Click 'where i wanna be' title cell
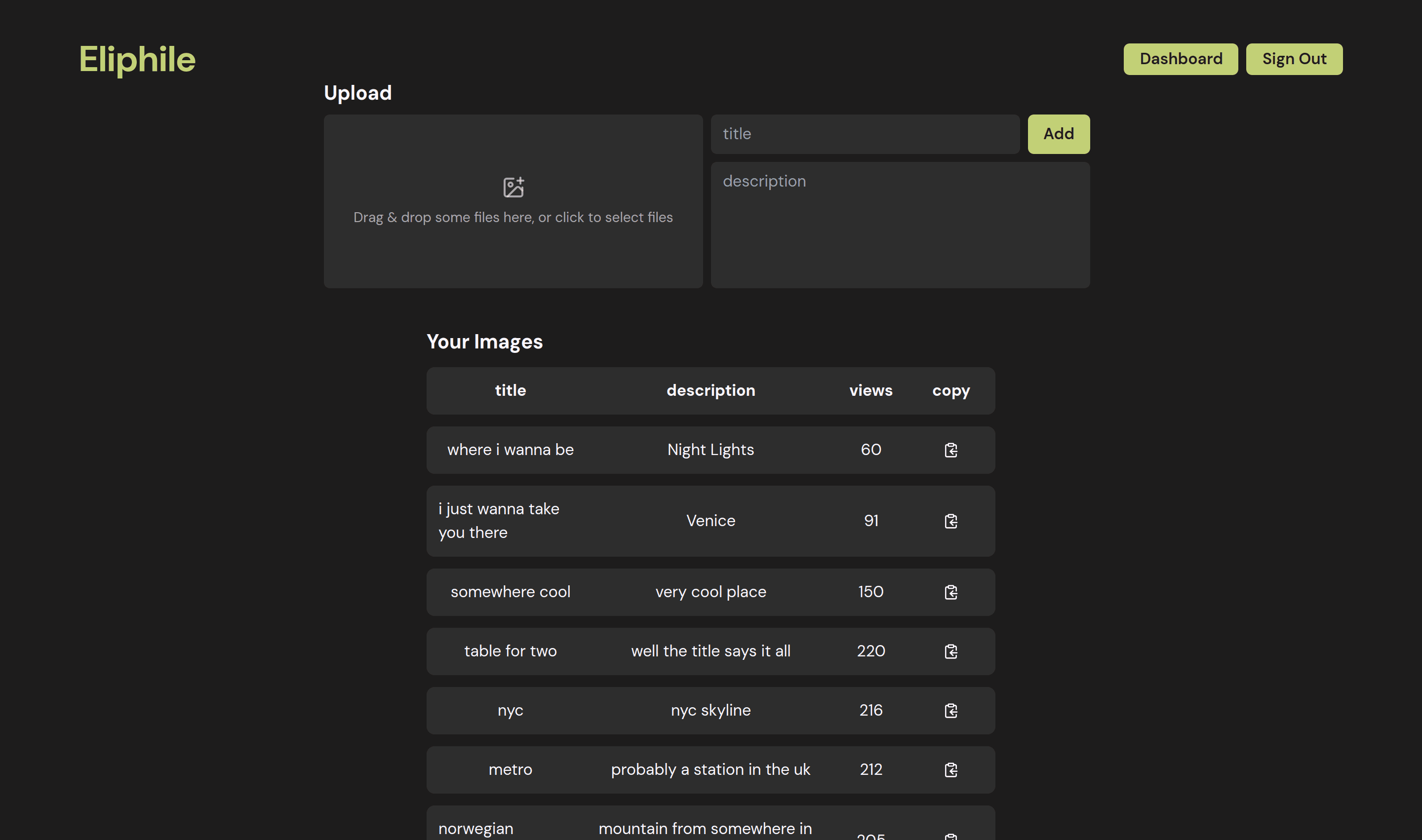The height and width of the screenshot is (840, 1422). [510, 450]
